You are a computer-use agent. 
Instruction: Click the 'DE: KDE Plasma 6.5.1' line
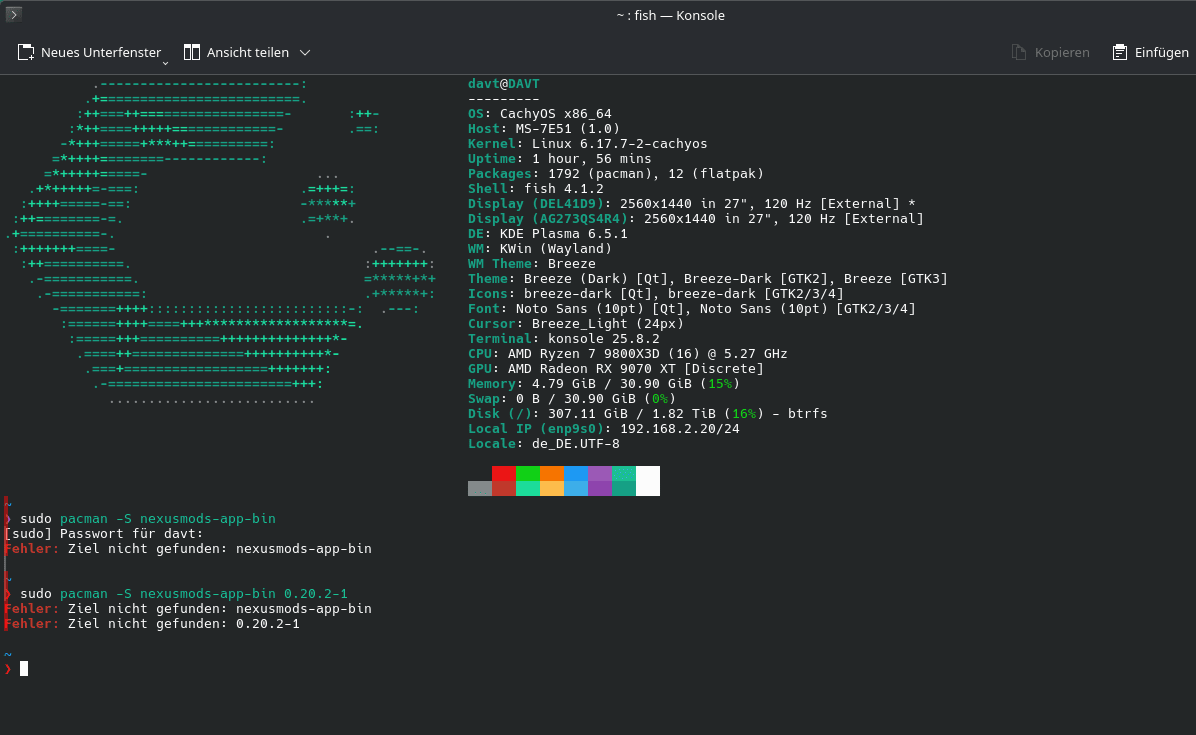[x=548, y=234]
